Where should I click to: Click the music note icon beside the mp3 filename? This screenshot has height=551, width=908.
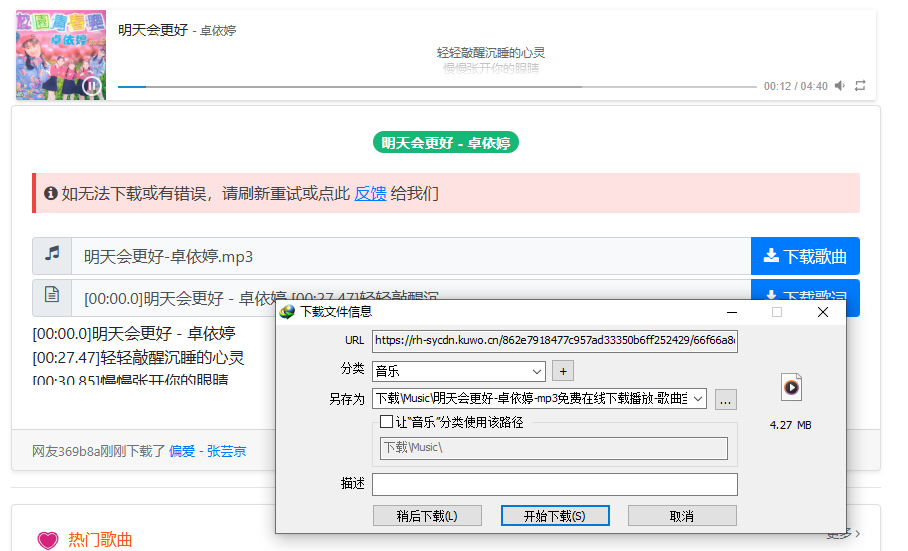[52, 255]
